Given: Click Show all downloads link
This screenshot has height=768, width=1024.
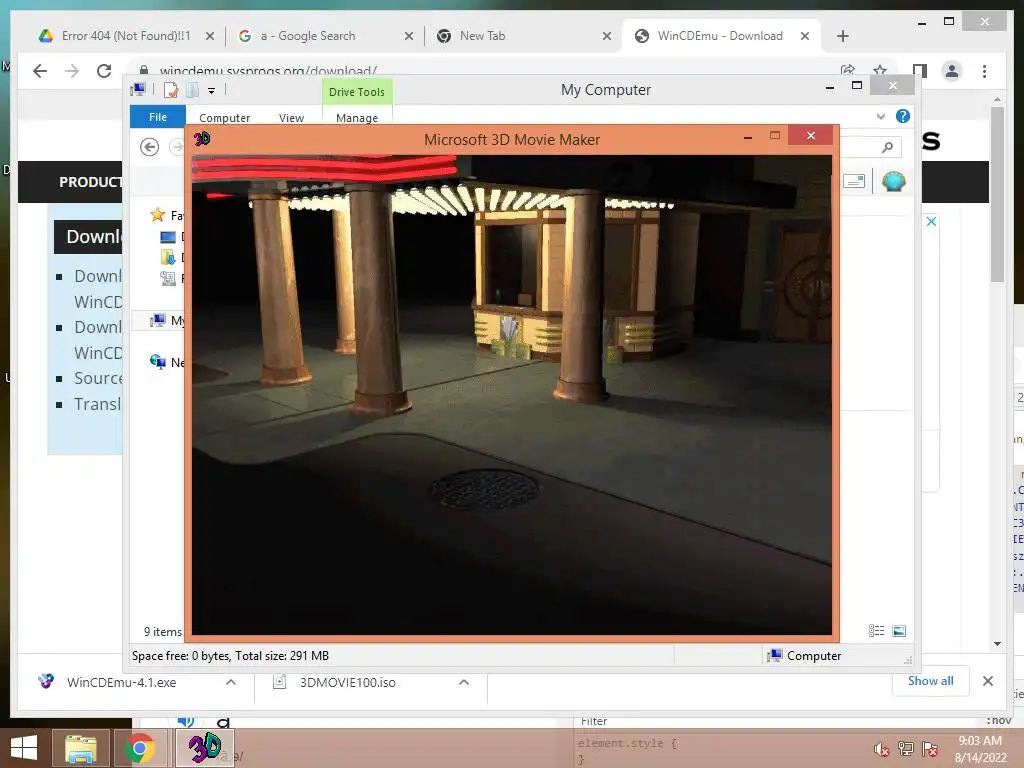Looking at the screenshot, I should coord(931,681).
